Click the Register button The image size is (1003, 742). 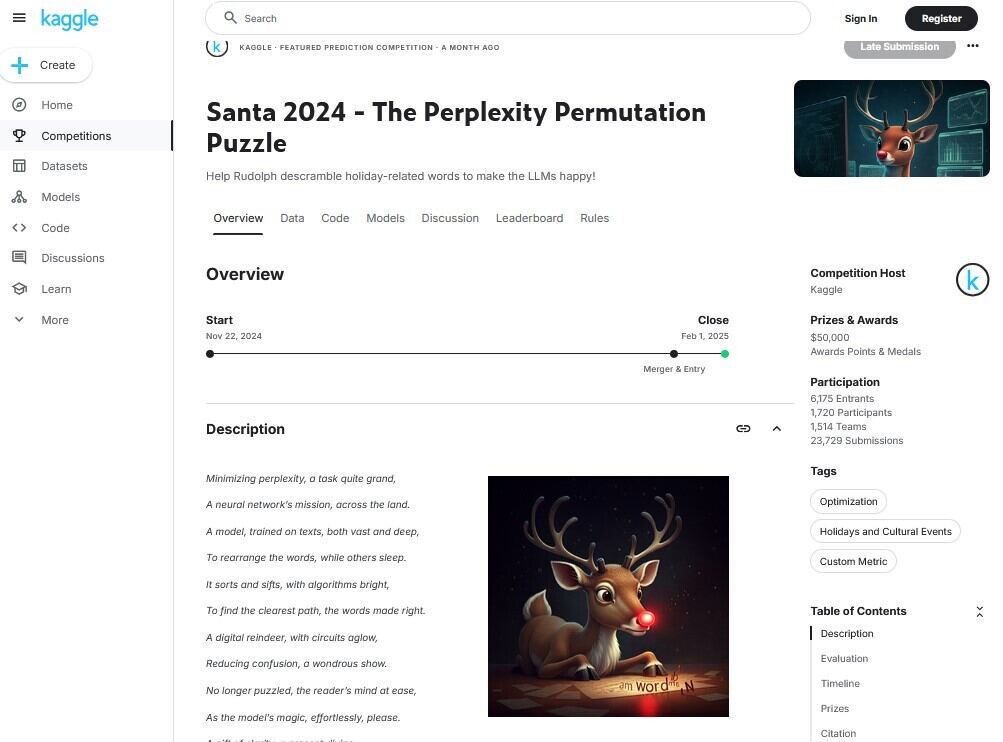[941, 19]
